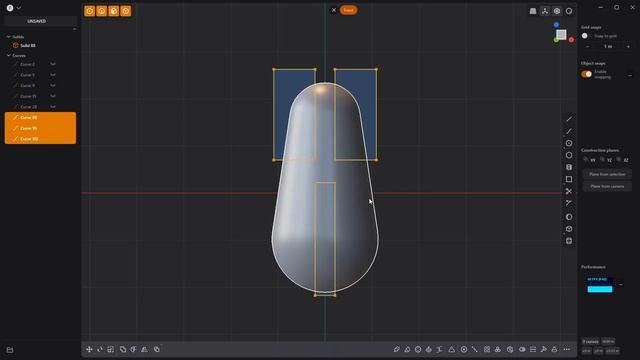Click the outliner collapse arrow below UNSAVED
This screenshot has width=640, height=360.
click(x=74, y=29)
